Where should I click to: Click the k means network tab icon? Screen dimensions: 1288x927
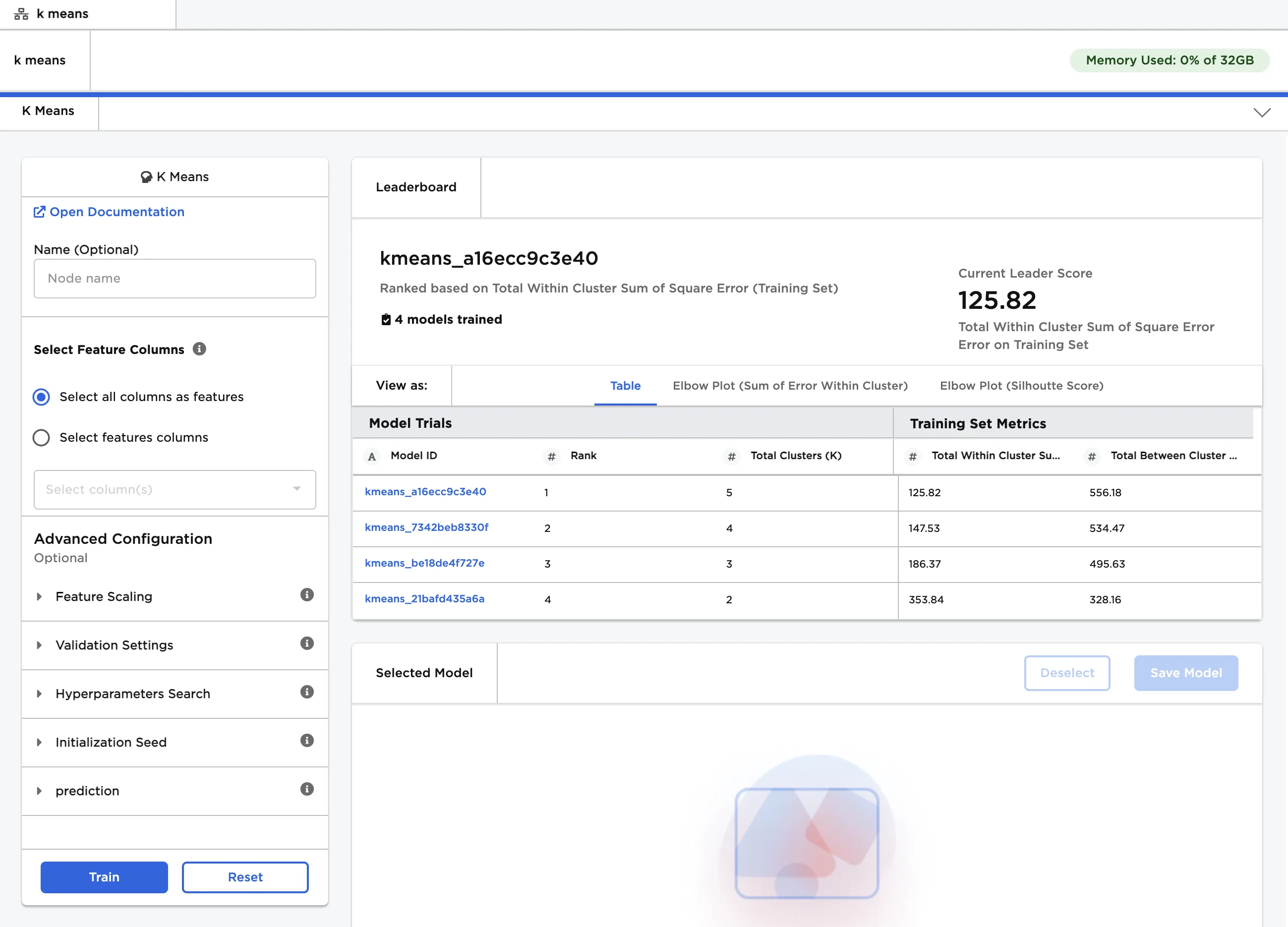pyautogui.click(x=21, y=14)
